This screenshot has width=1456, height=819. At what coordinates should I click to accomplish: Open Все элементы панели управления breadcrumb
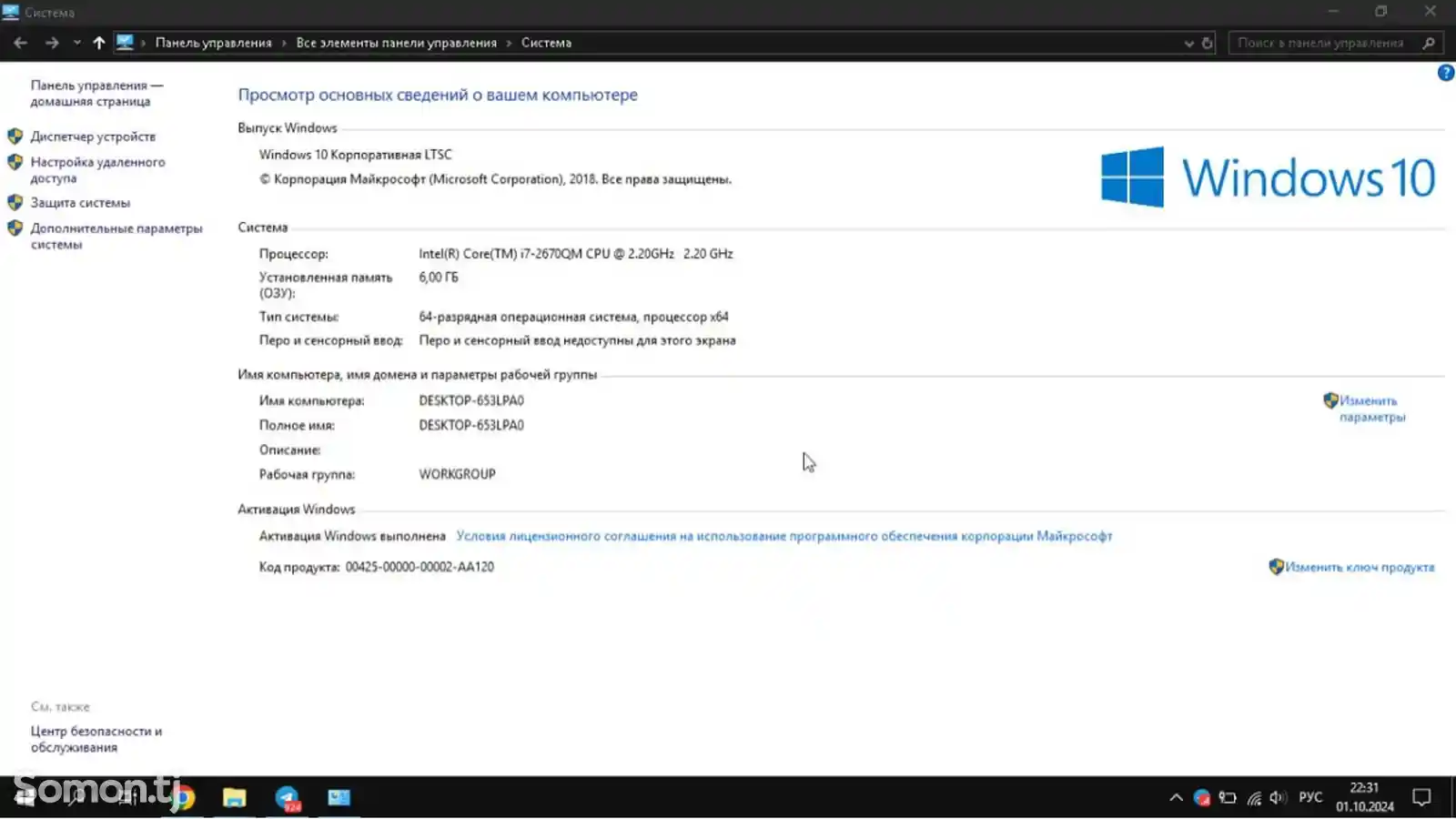point(396,43)
